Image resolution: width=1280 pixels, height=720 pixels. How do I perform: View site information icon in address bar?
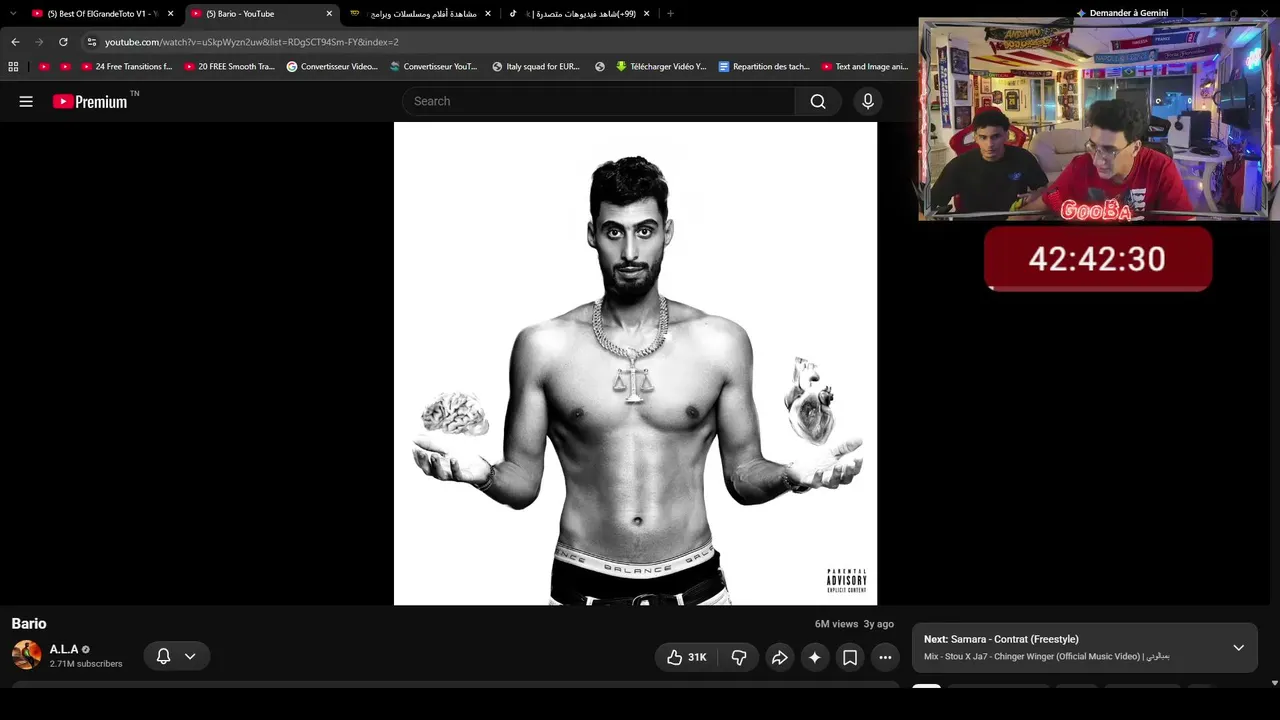click(92, 42)
